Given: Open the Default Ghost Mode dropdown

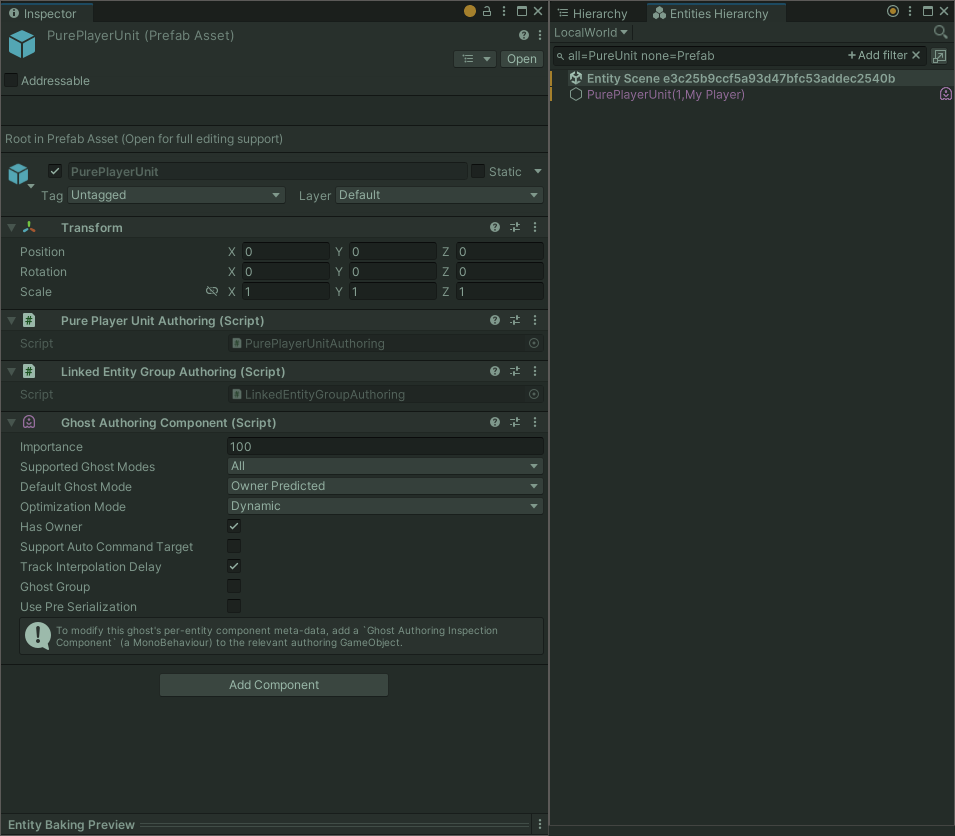Looking at the screenshot, I should click(x=385, y=486).
